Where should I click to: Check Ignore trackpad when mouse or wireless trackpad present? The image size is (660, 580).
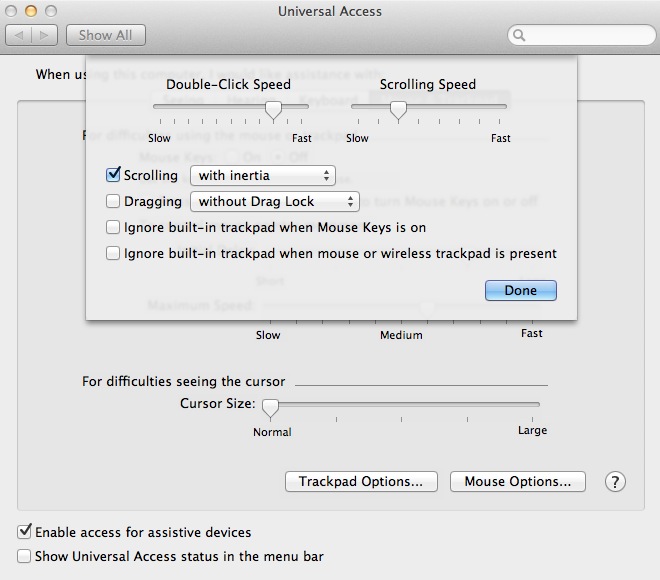[113, 253]
